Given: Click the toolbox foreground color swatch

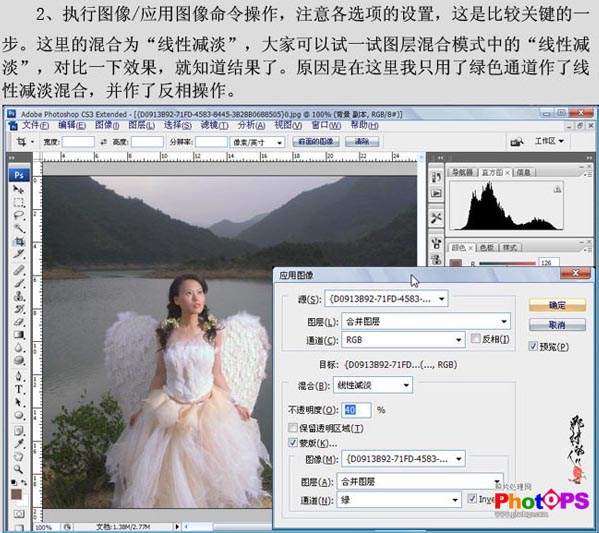Looking at the screenshot, I should 16,494.
